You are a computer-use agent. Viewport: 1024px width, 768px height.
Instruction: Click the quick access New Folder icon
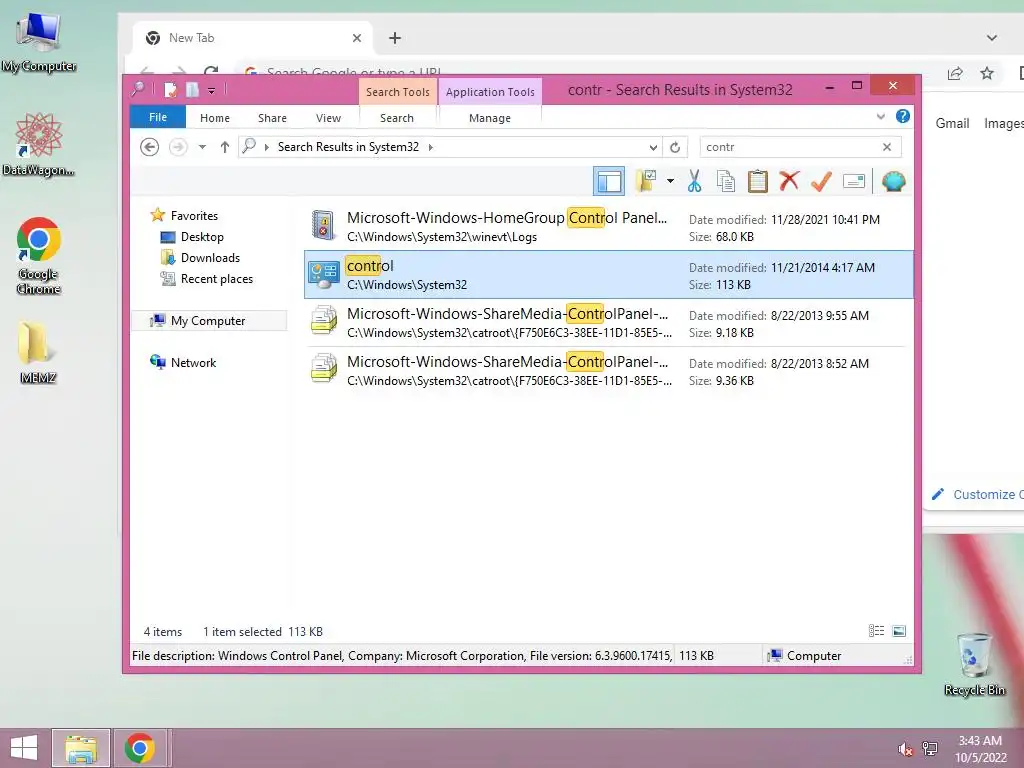(192, 89)
